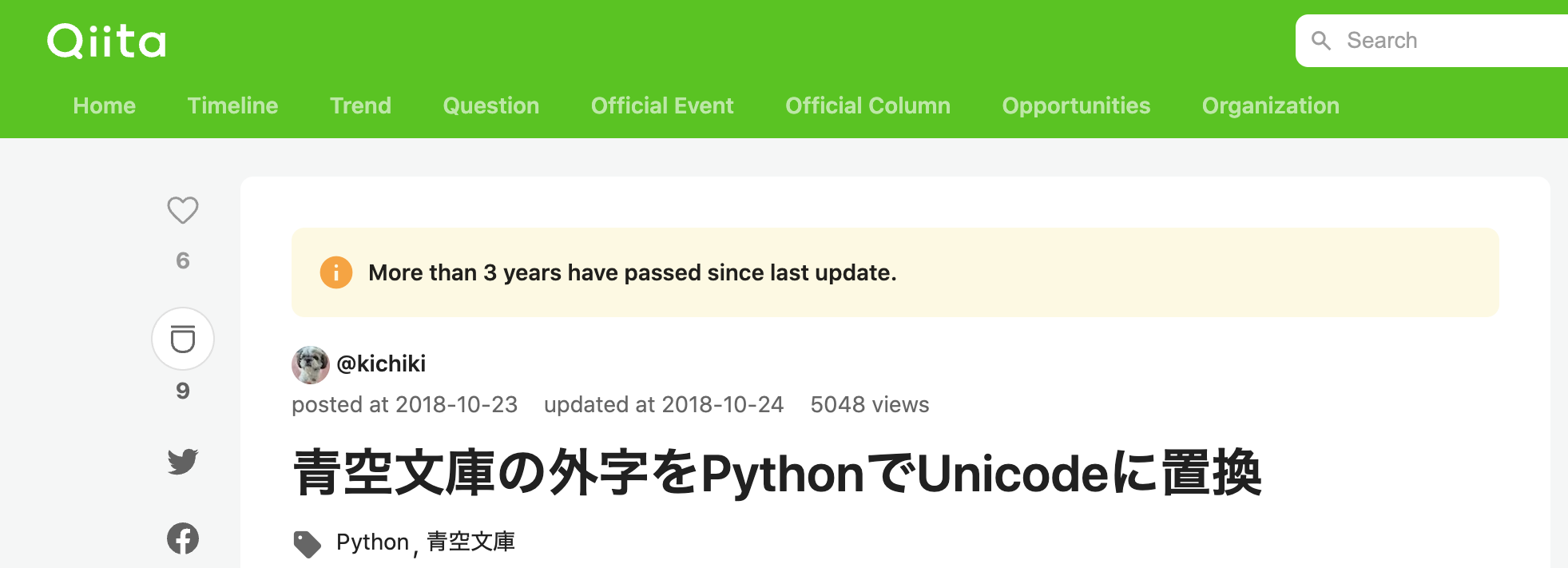Open the @kichiki author profile link
This screenshot has width=1568, height=568.
click(x=381, y=364)
